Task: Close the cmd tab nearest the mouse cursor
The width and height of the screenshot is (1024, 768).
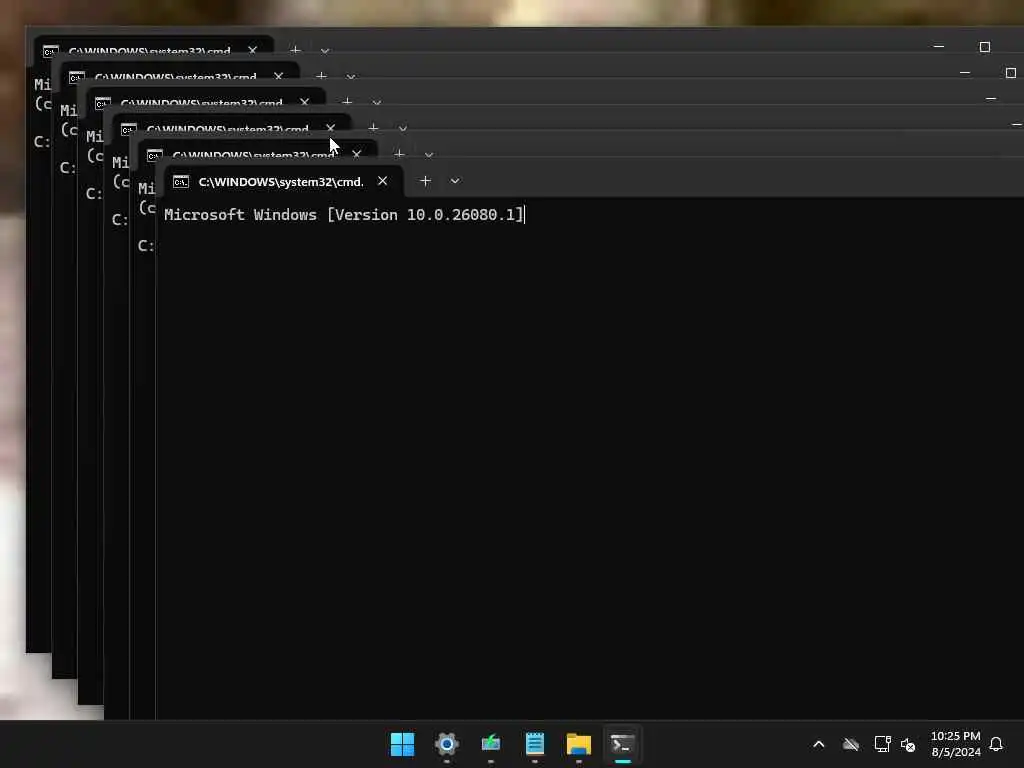Action: coord(330,129)
